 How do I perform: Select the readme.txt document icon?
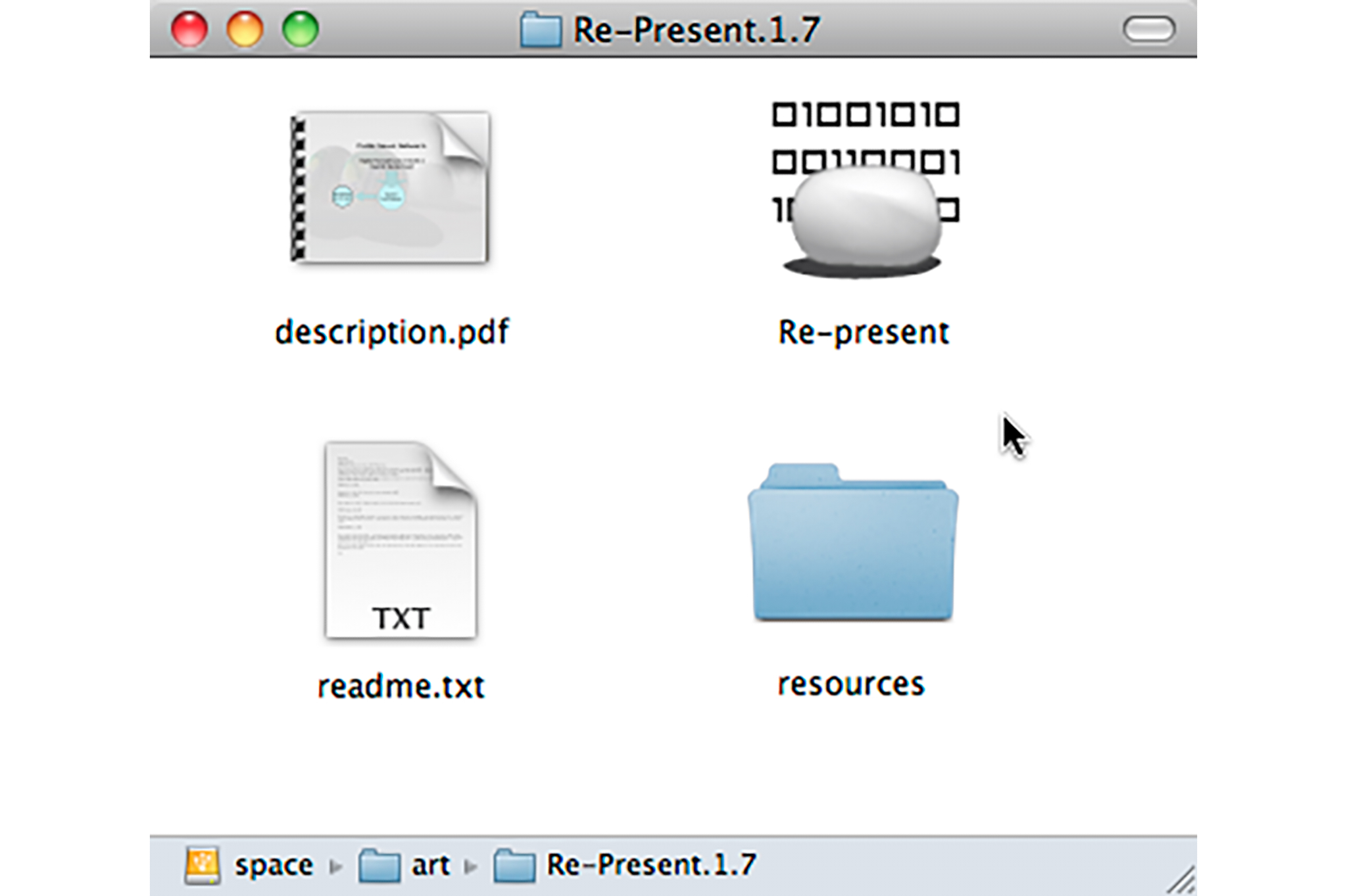pyautogui.click(x=400, y=540)
